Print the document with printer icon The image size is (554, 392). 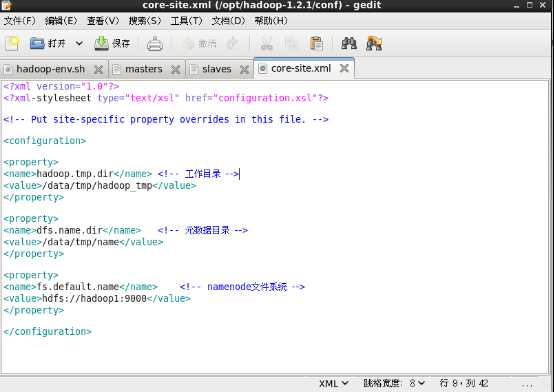(x=155, y=44)
